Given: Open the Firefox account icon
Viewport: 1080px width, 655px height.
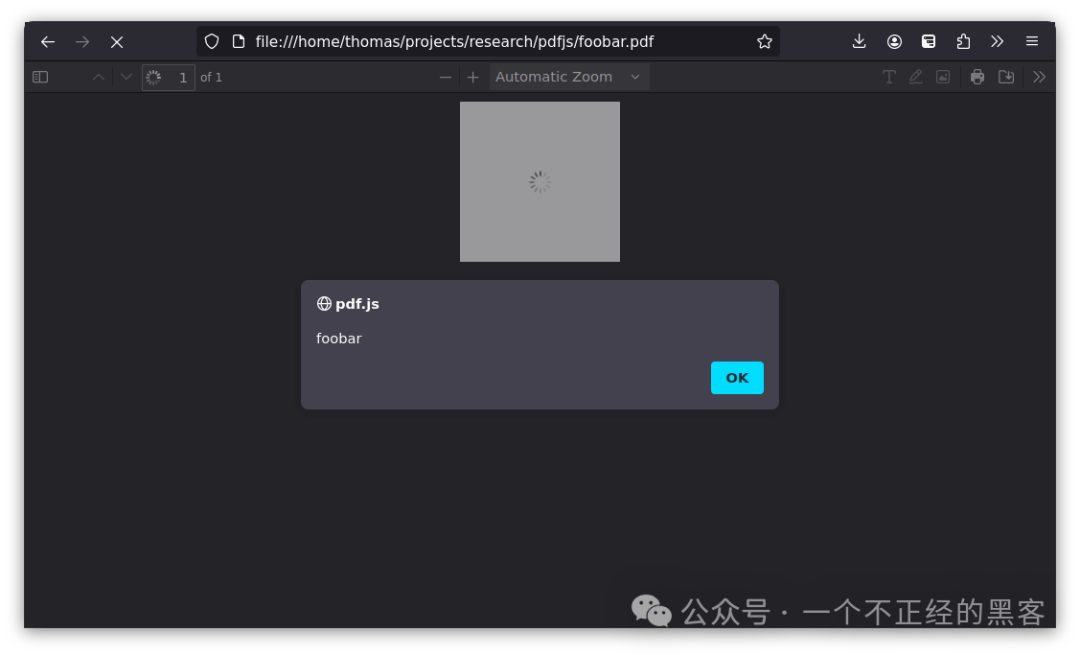Looking at the screenshot, I should pyautogui.click(x=894, y=41).
